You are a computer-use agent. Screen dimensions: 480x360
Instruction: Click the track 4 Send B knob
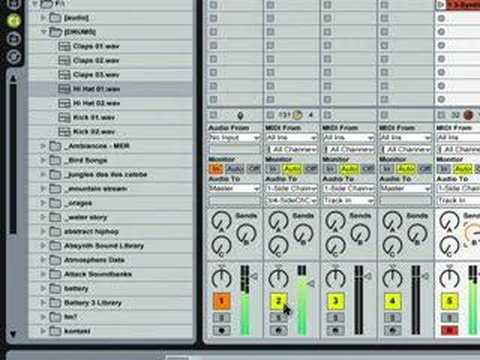[417, 233]
